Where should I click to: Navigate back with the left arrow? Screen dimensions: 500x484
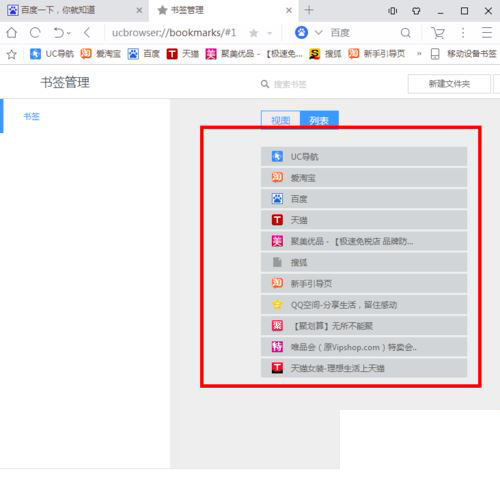[87, 33]
